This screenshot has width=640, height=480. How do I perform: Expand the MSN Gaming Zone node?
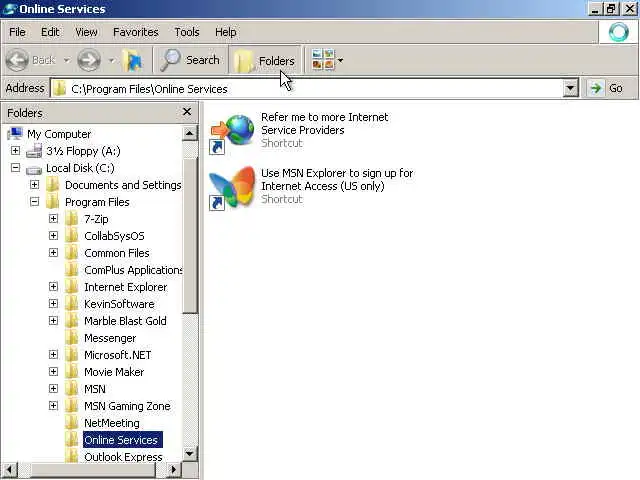[53, 406]
